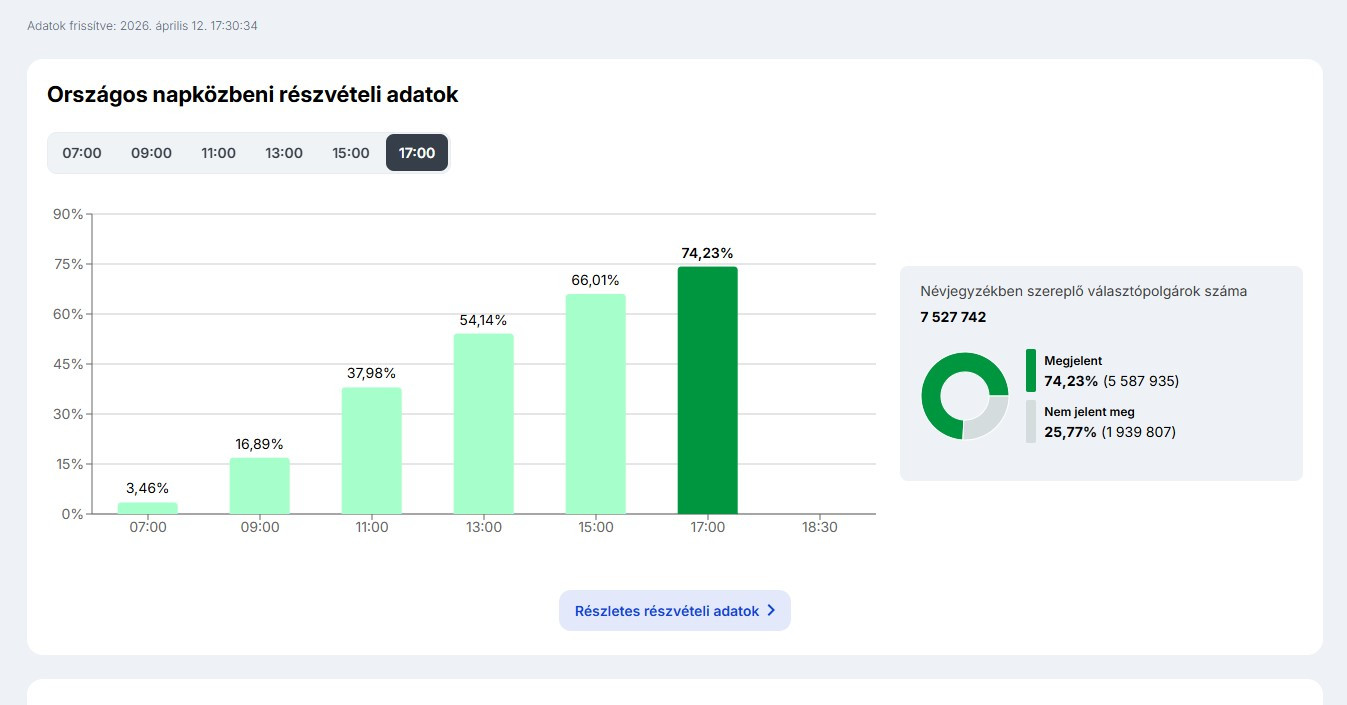Click the gray Nem jelent meg swatch
This screenshot has height=705, width=1347.
click(1031, 422)
